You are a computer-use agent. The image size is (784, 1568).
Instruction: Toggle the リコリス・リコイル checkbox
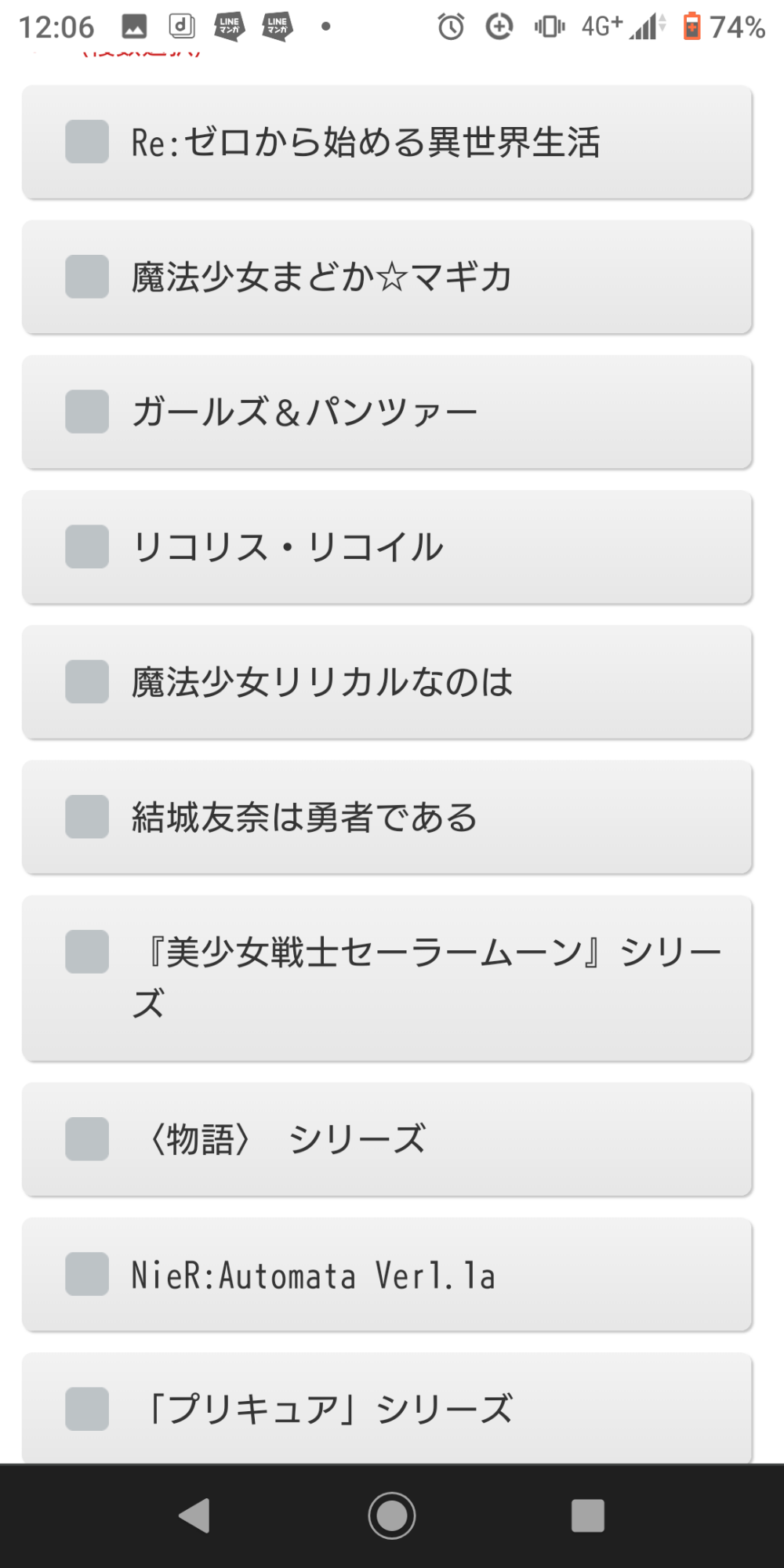click(87, 546)
